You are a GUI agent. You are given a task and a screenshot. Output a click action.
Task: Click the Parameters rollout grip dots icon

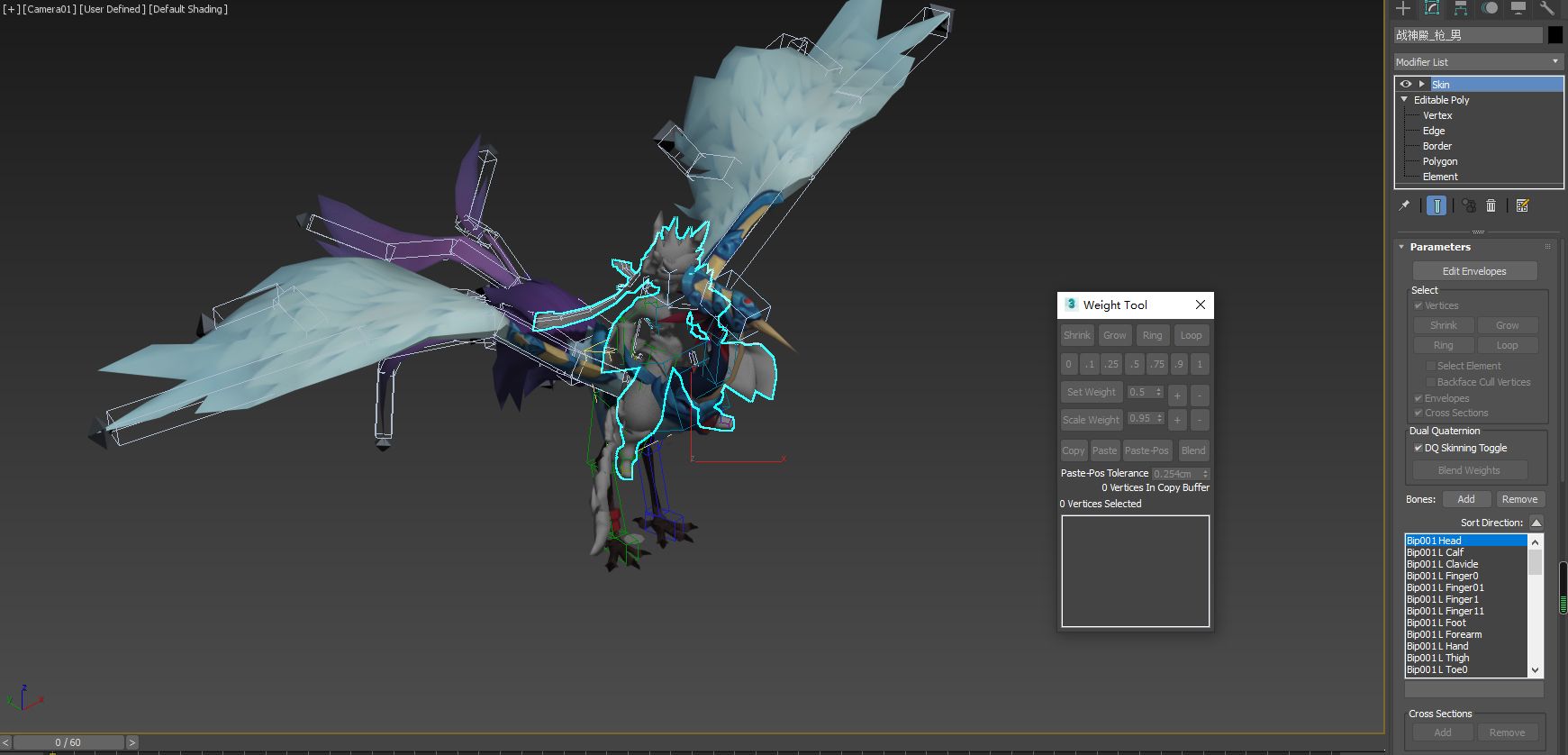coord(1548,246)
